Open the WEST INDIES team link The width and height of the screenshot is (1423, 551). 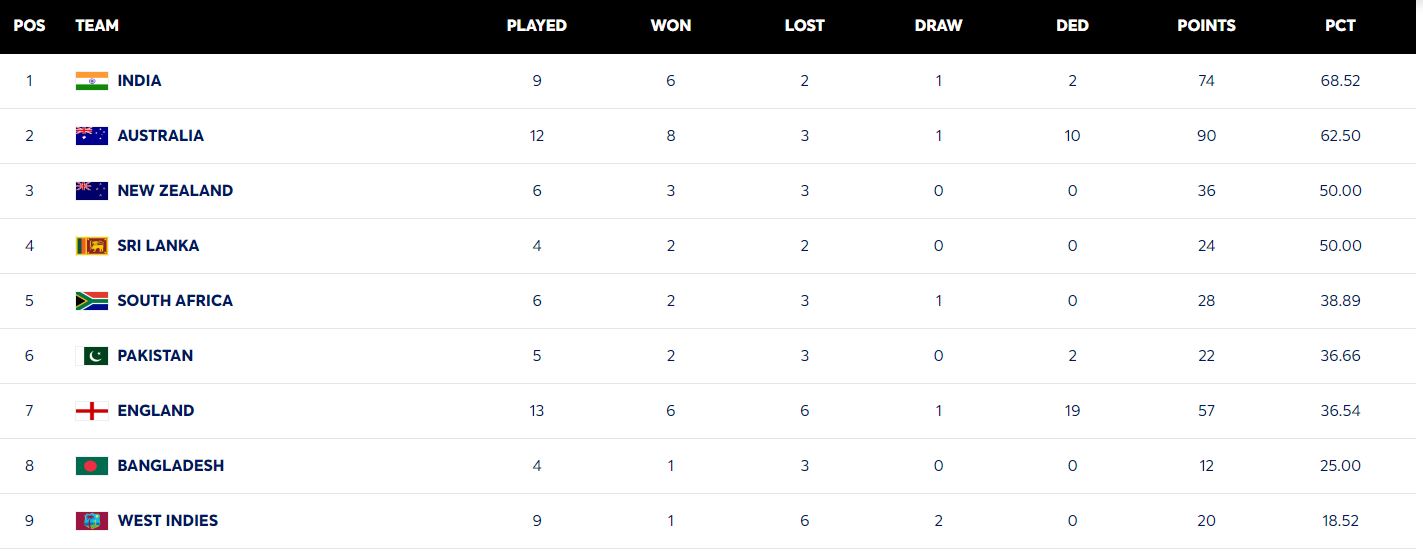point(167,521)
